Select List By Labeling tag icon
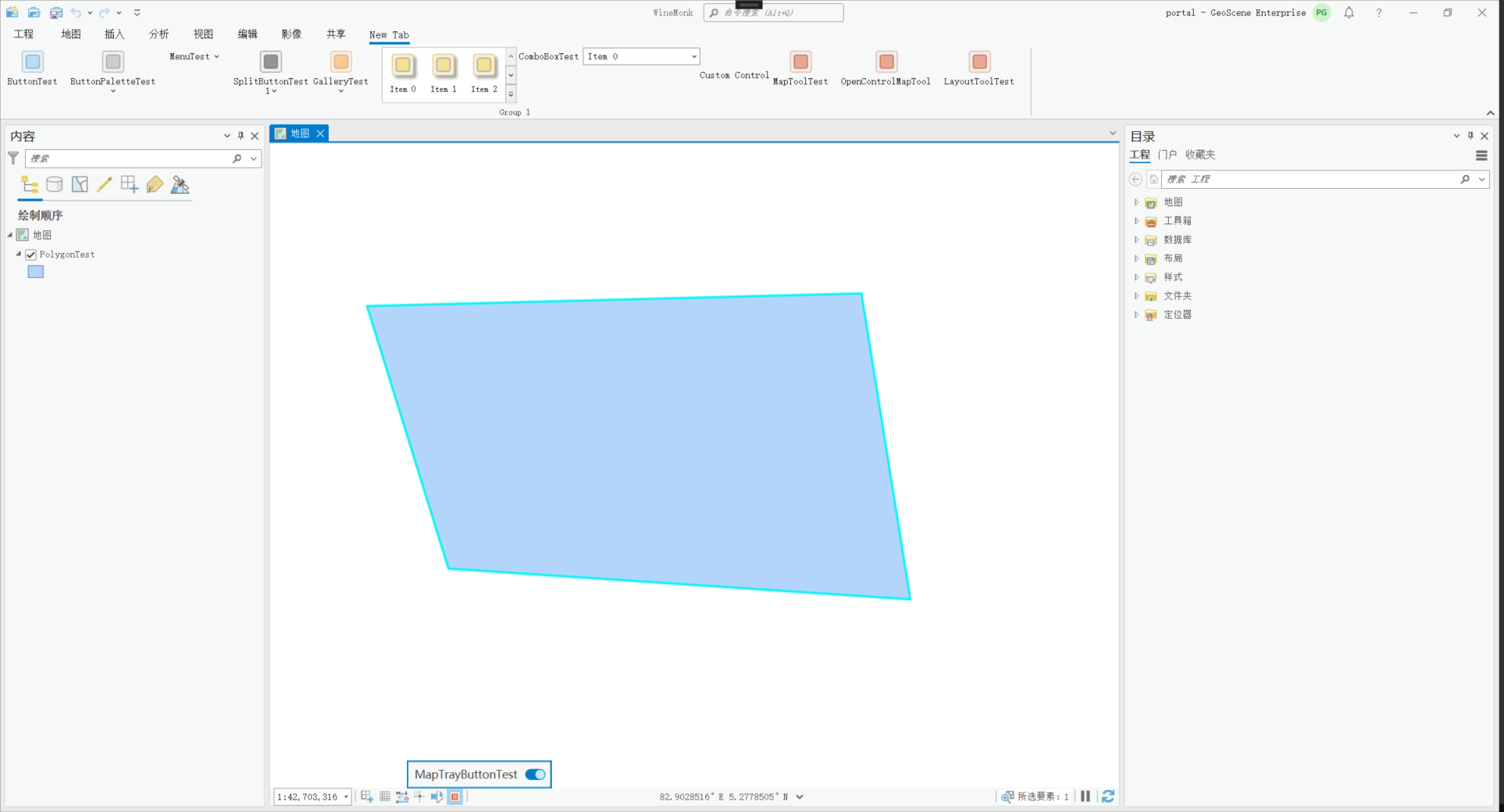The width and height of the screenshot is (1504, 812). [x=155, y=185]
